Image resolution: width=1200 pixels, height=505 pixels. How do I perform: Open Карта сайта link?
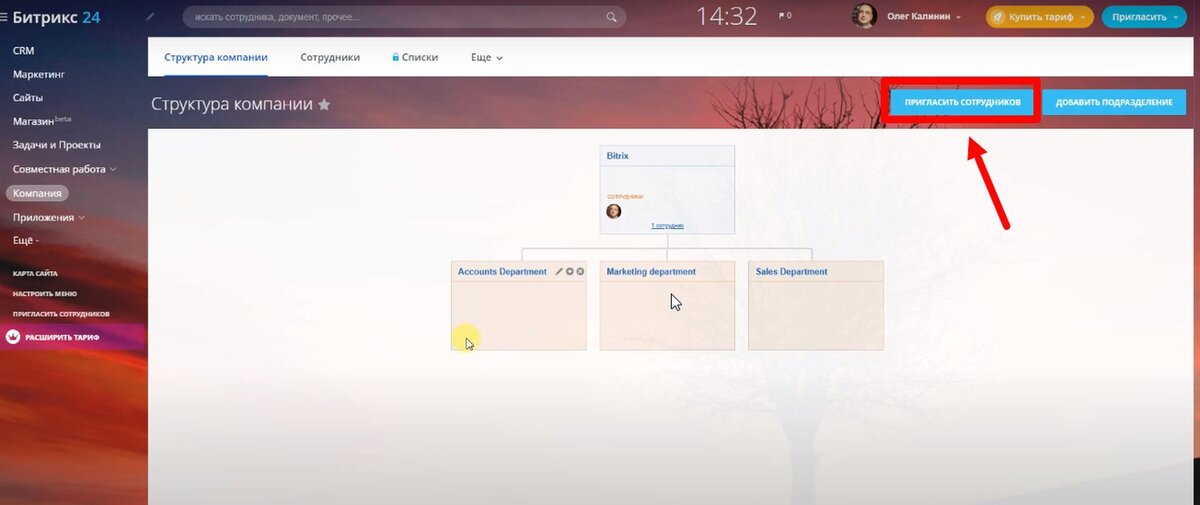pyautogui.click(x=35, y=273)
